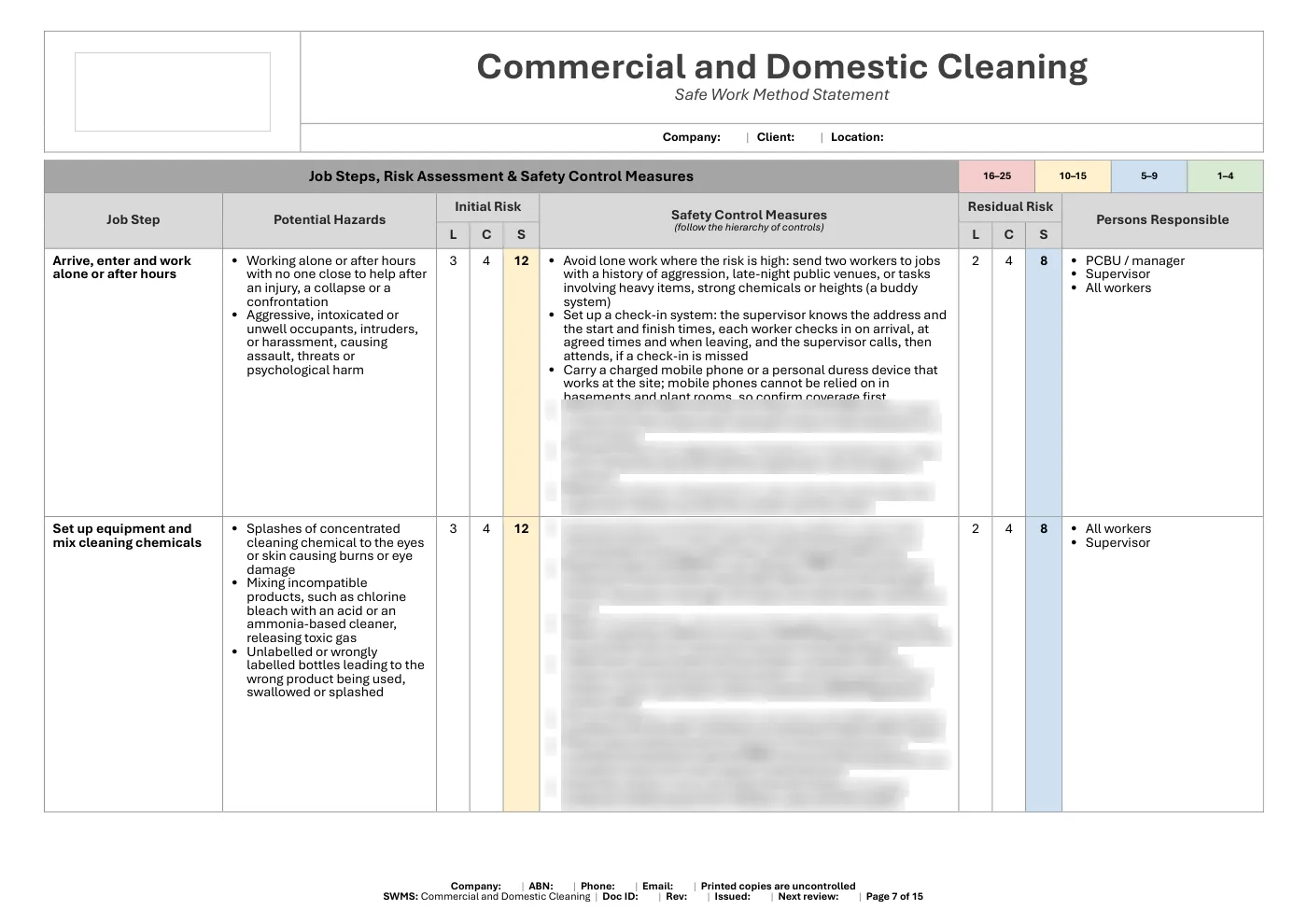Click the hazard "Mixing incompatible products"
The height and width of the screenshot is (924, 1307).
point(326,610)
